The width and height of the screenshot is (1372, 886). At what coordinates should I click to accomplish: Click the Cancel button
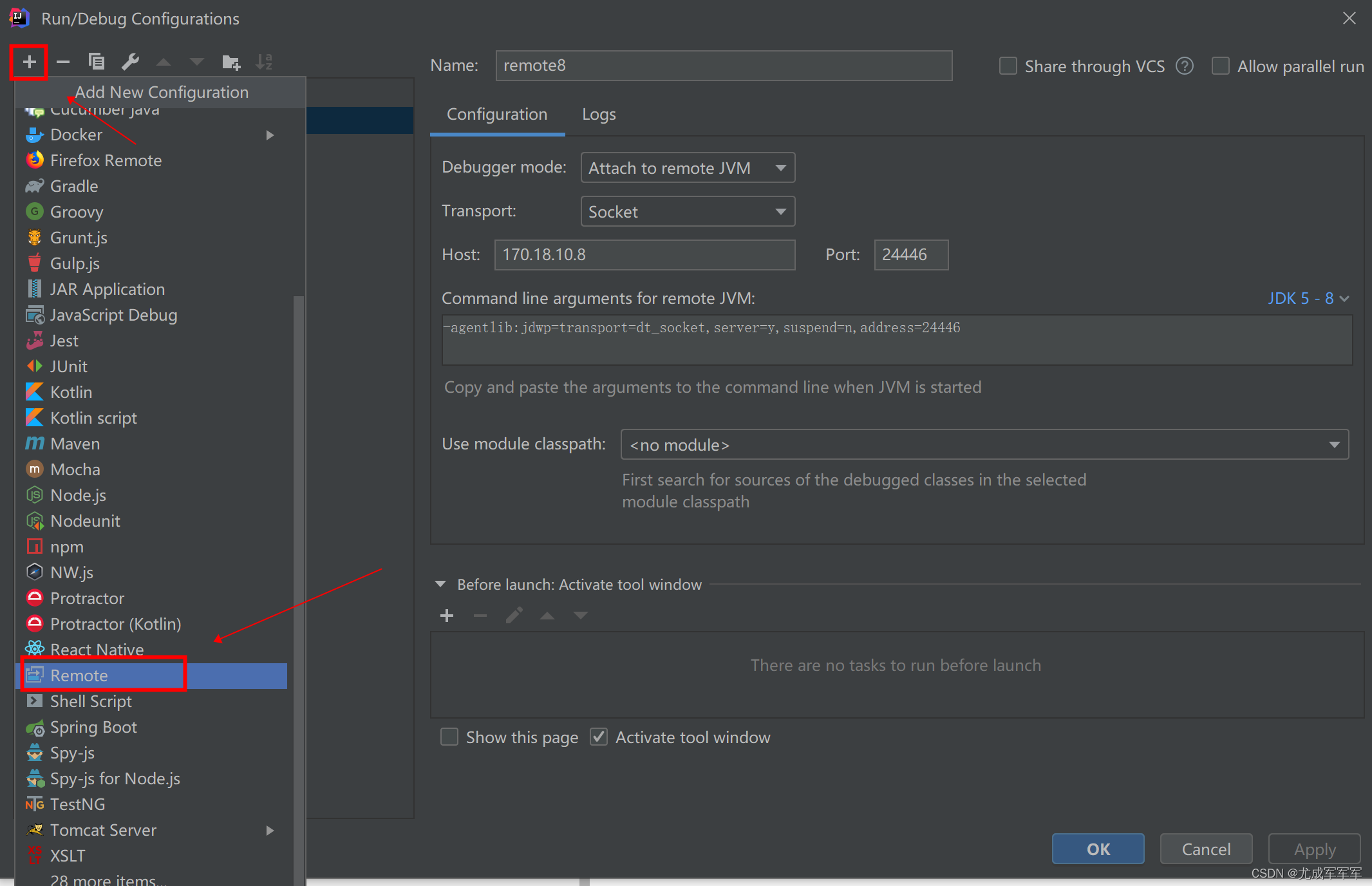[1206, 849]
